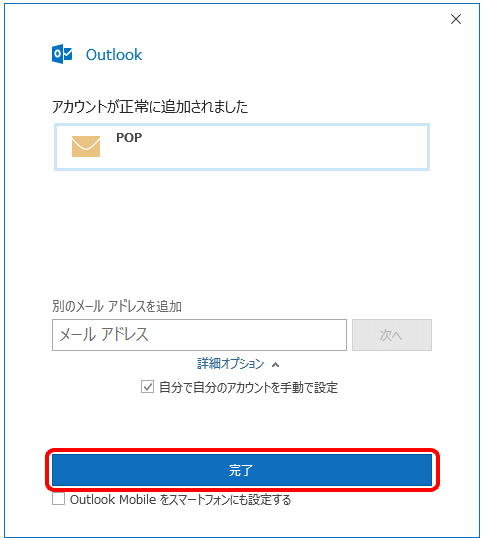Click the Outlook Mobile をスマートフォンにも設定する label
The width and height of the screenshot is (481, 538).
coord(180,500)
